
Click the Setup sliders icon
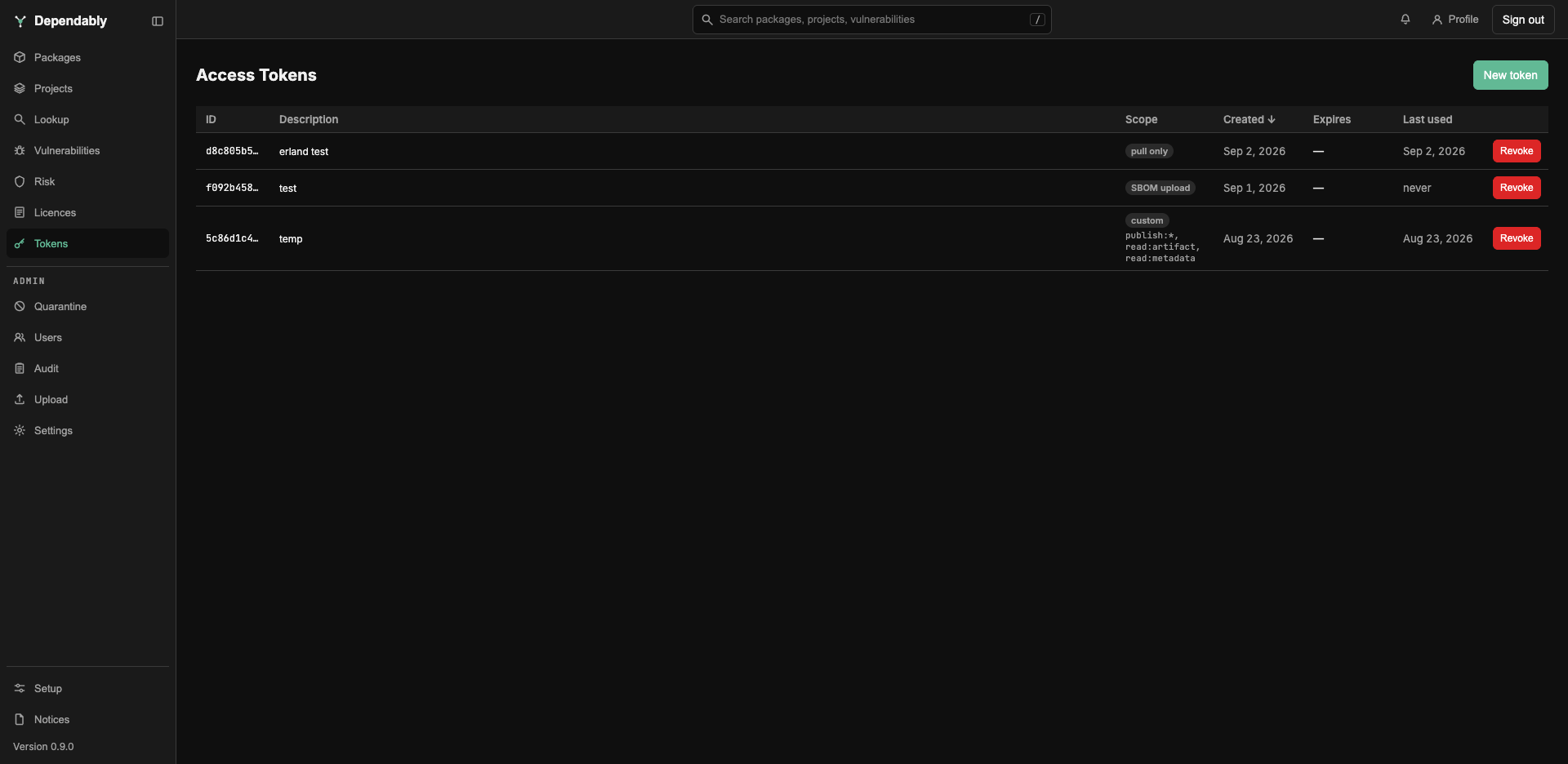(20, 689)
